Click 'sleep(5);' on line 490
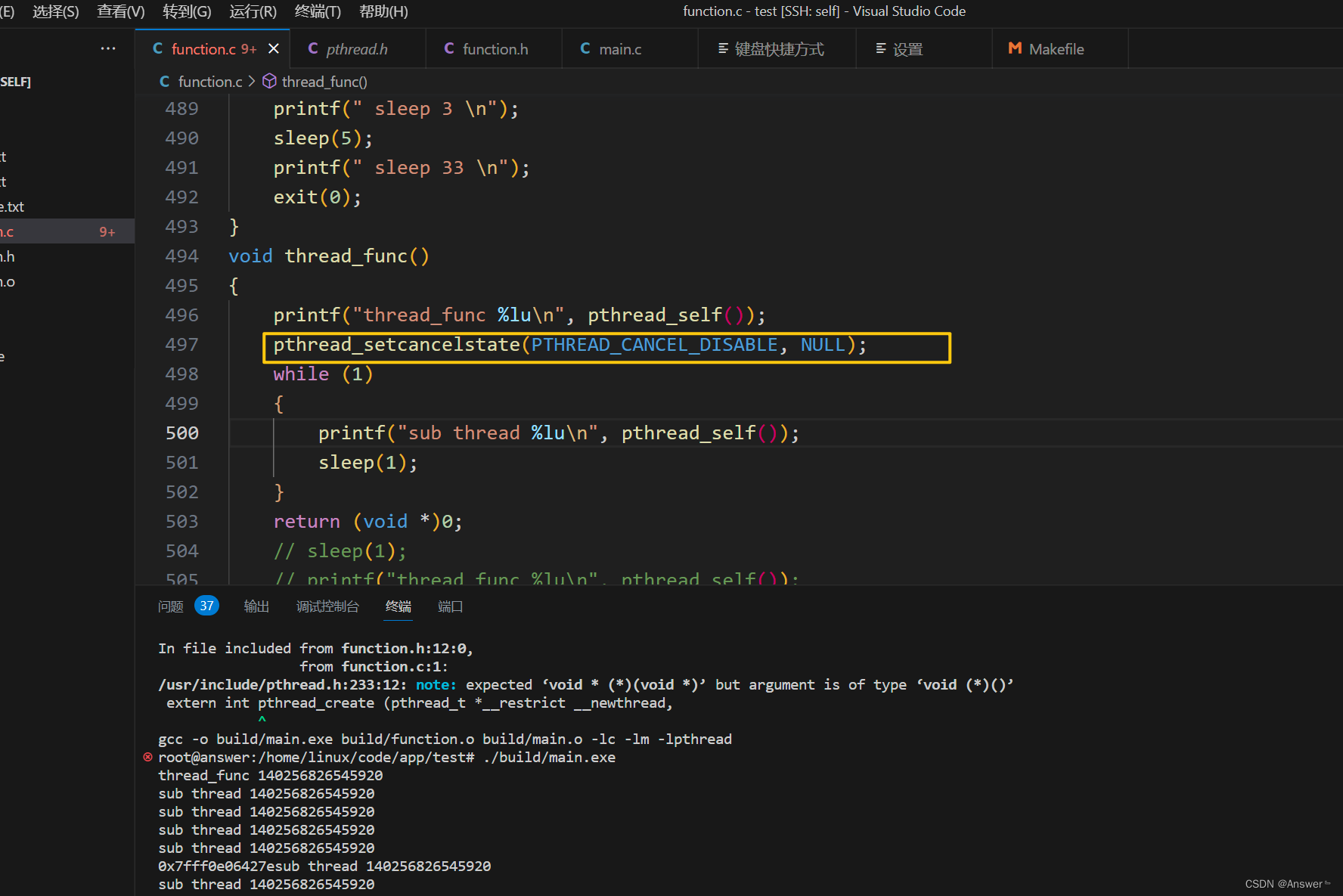Screen dimensions: 1343x896 click(324, 138)
